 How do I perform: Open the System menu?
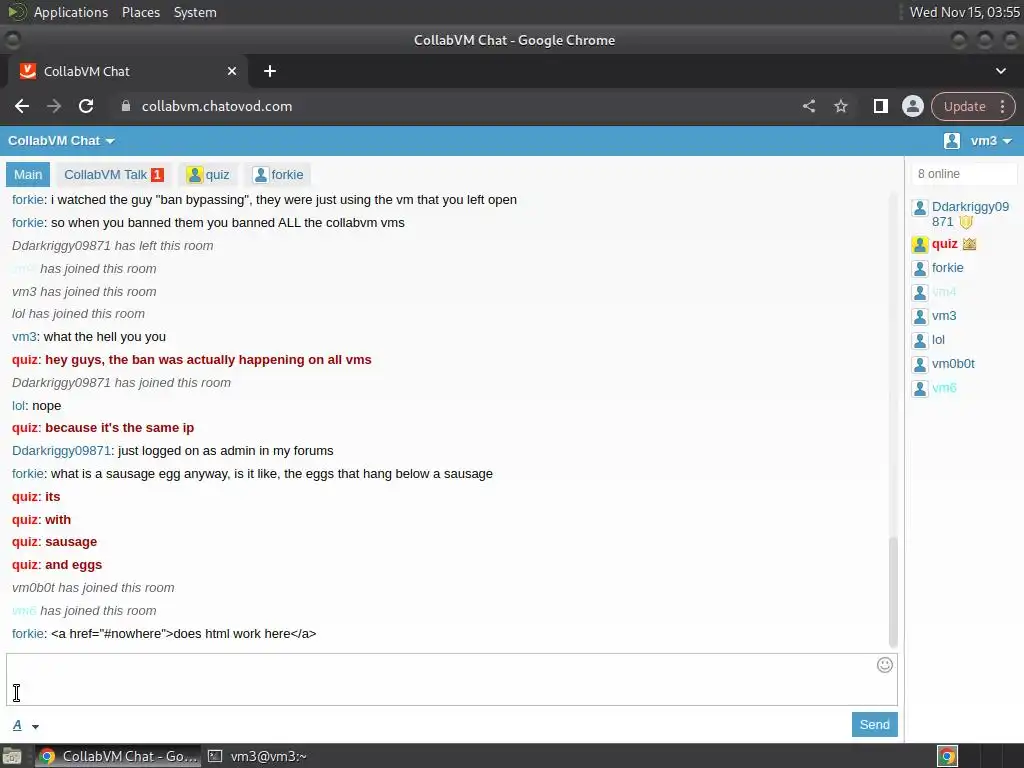tap(195, 12)
